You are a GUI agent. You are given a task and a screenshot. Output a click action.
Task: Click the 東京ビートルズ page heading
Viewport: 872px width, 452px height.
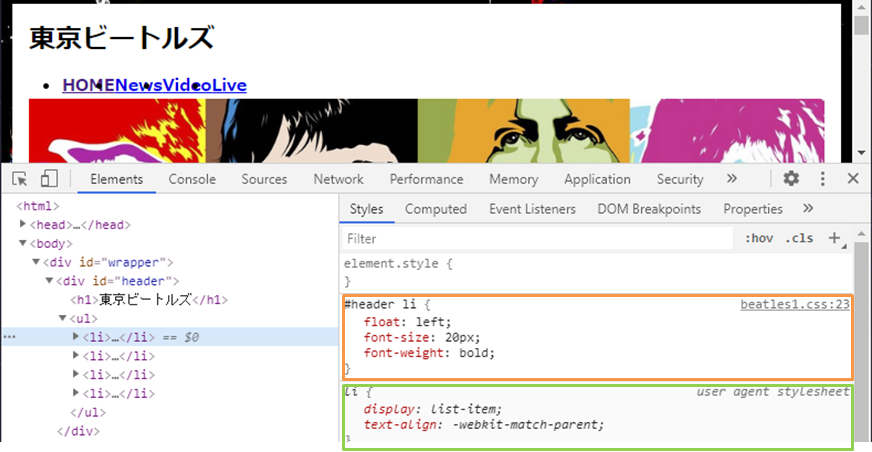(122, 38)
